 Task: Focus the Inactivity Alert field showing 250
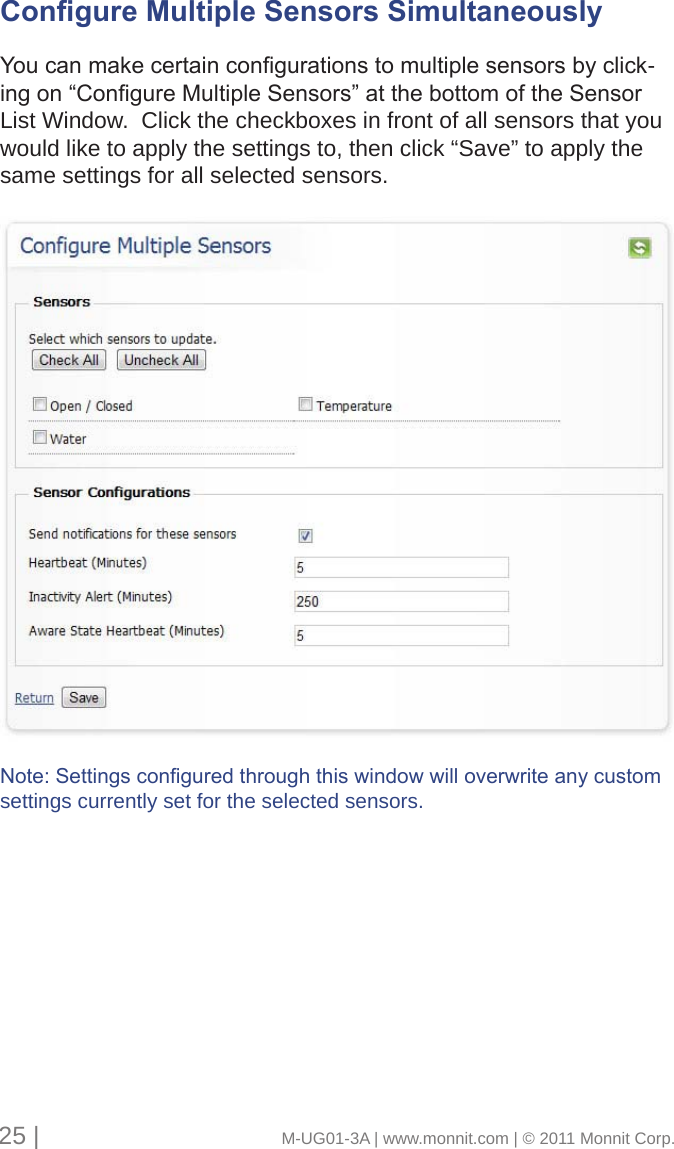[x=401, y=601]
